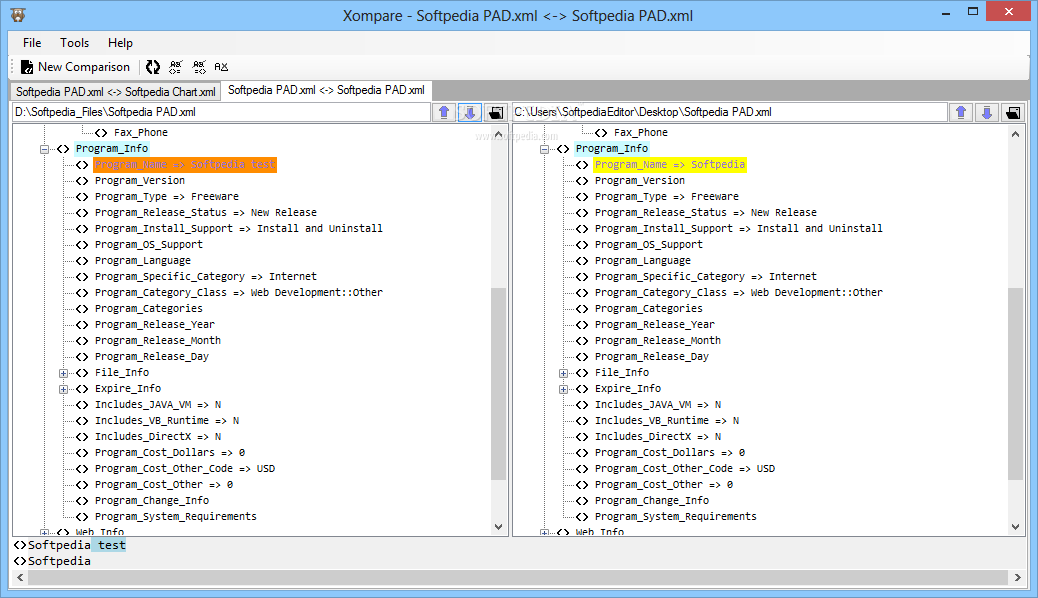Select Program_Release_Year in right pane

pos(654,324)
